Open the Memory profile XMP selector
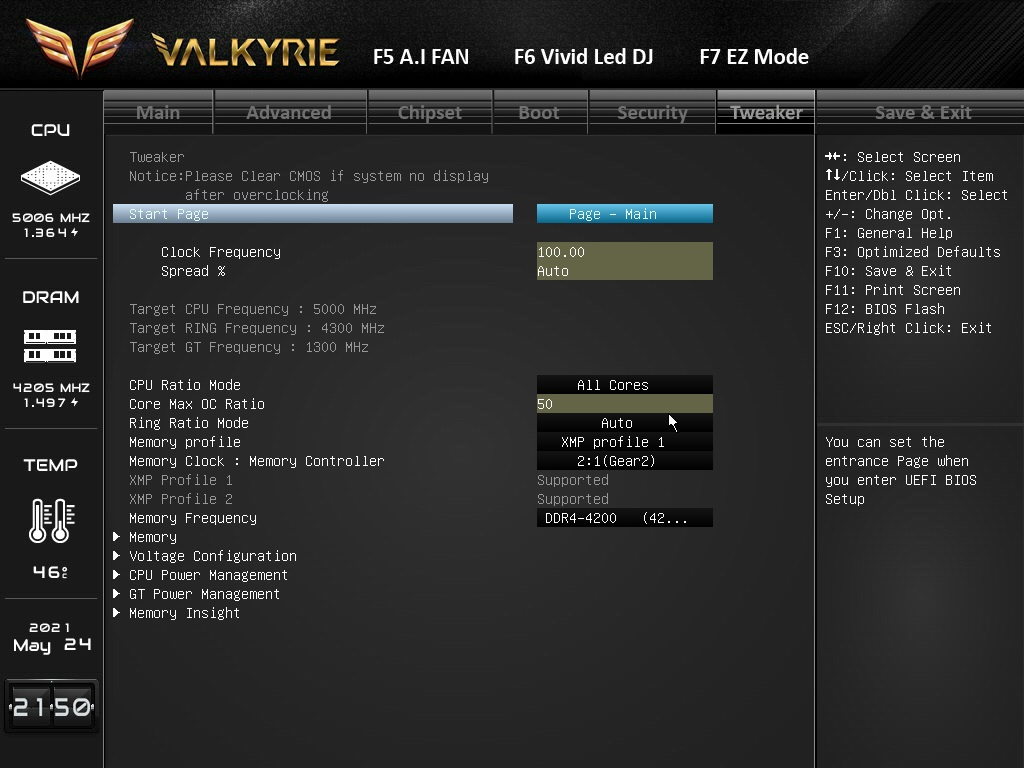The height and width of the screenshot is (768, 1024). coord(624,442)
